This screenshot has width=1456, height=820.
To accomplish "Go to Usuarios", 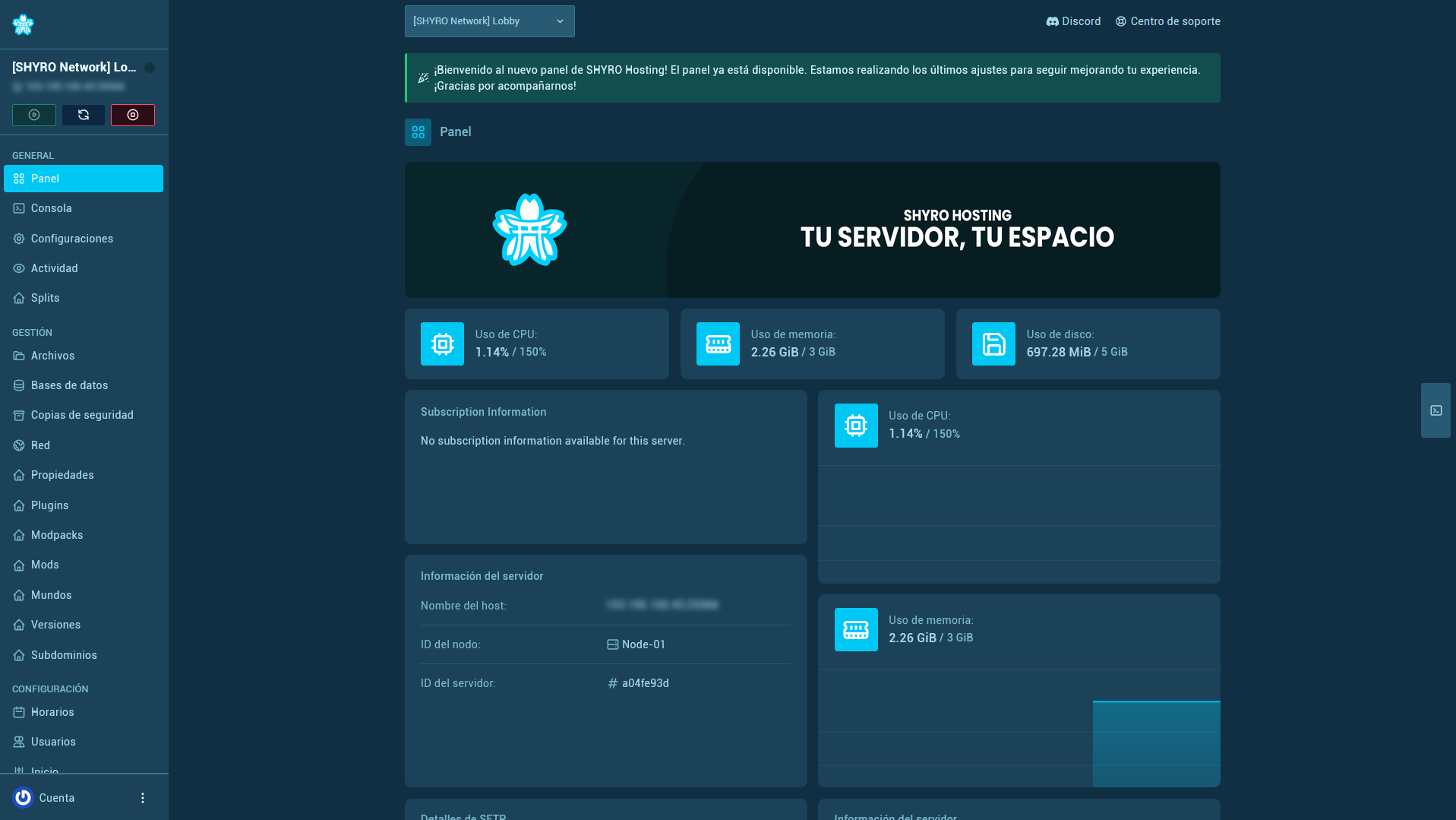I will [84, 742].
